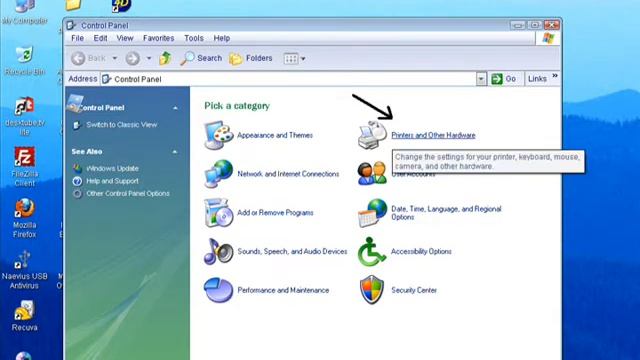Click the Forward arrow button
Image resolution: width=640 pixels, height=360 pixels.
(x=132, y=58)
